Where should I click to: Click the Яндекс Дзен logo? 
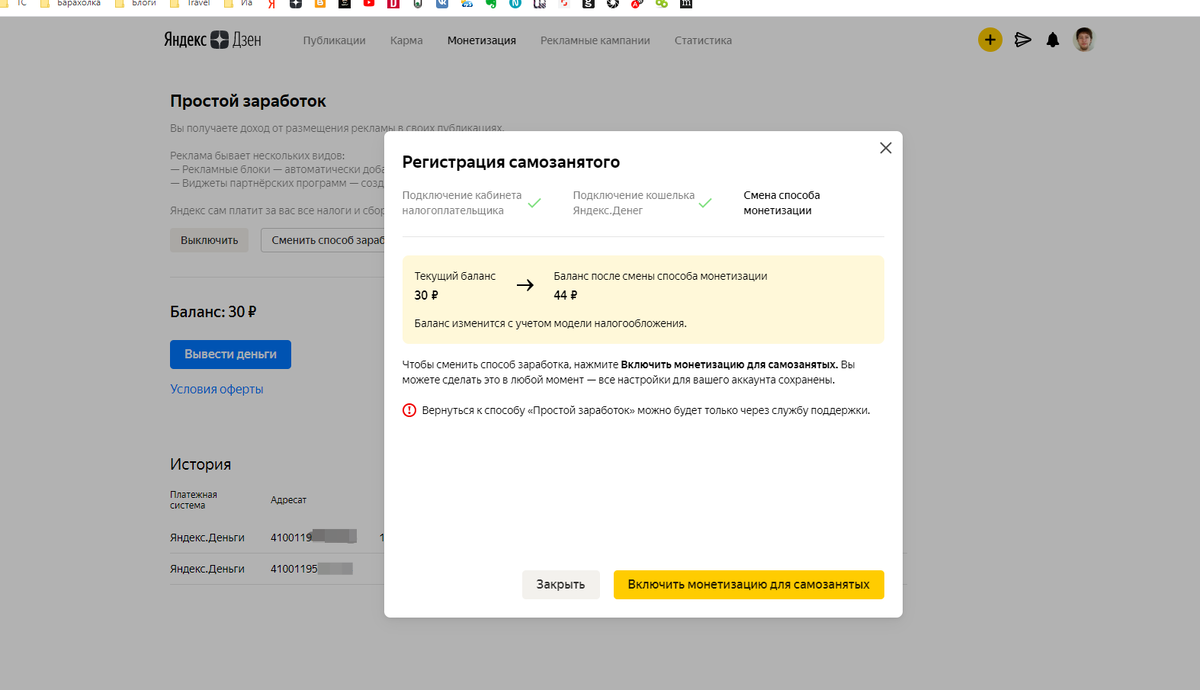213,39
